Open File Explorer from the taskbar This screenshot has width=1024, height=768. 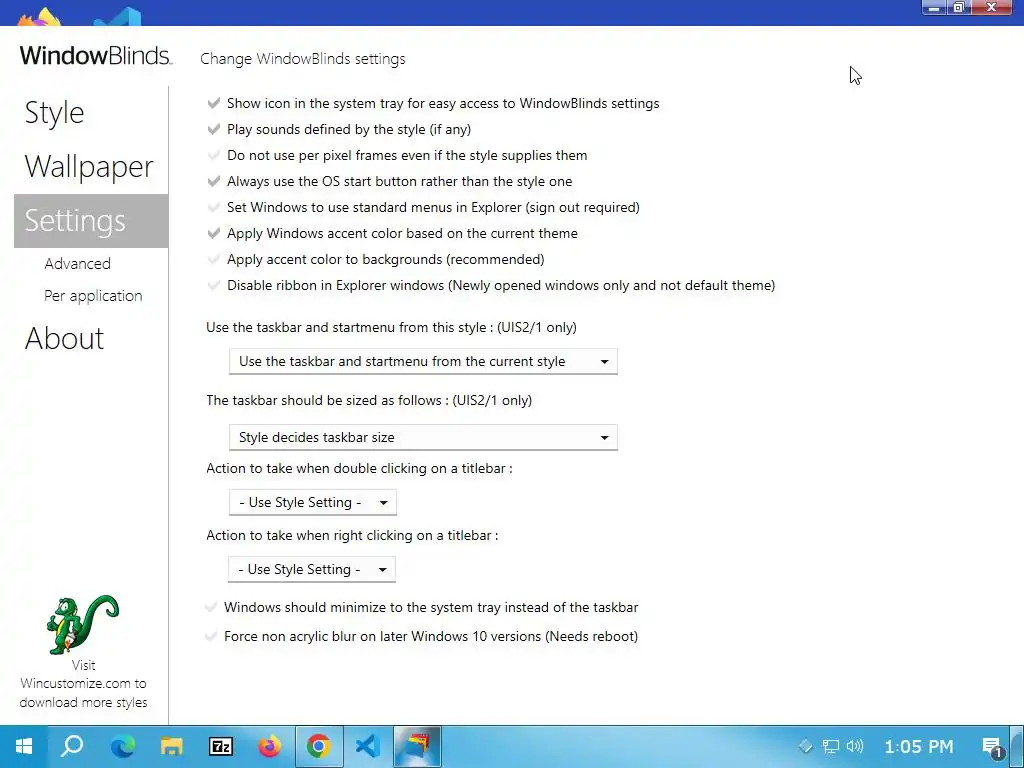pyautogui.click(x=171, y=746)
